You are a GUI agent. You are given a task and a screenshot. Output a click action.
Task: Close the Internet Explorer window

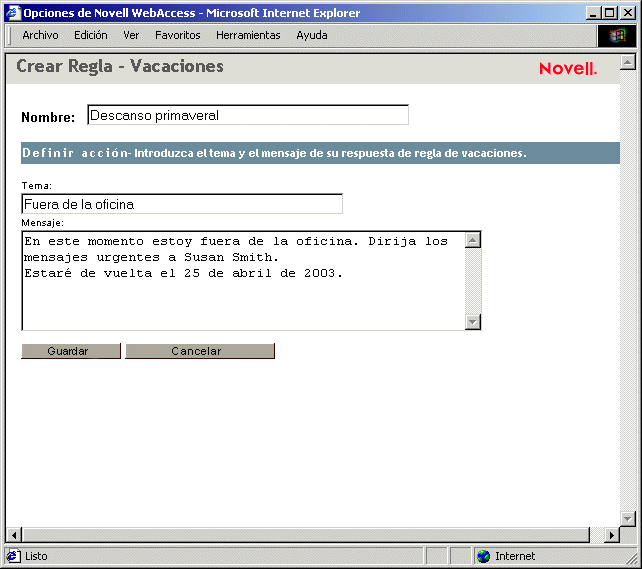click(x=628, y=13)
